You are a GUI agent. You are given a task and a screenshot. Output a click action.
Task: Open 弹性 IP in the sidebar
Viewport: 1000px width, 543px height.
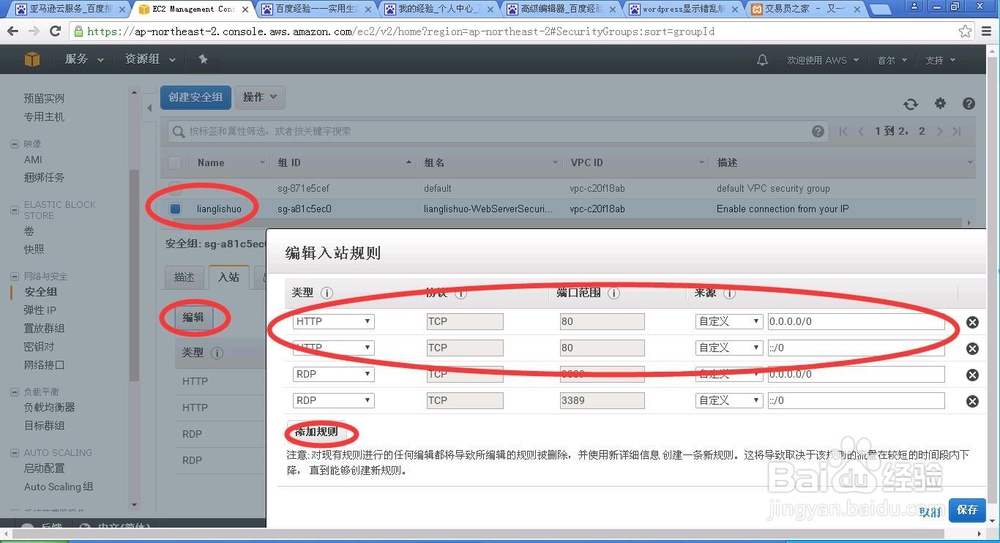(x=40, y=310)
